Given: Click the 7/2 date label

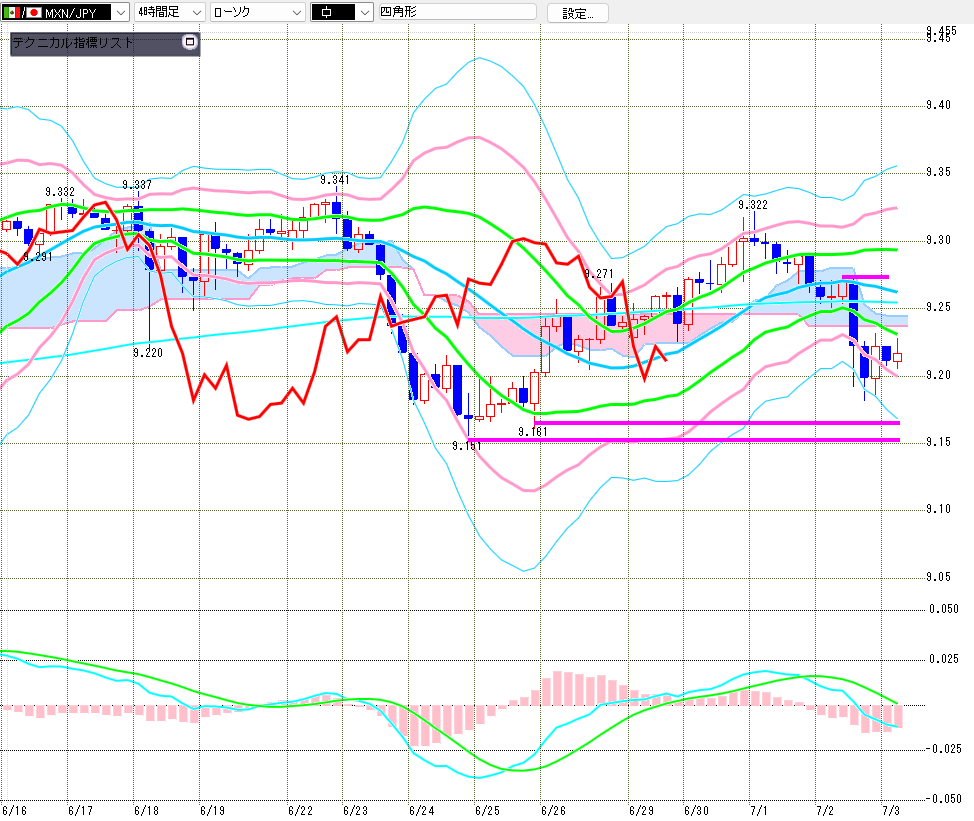Looking at the screenshot, I should point(825,811).
